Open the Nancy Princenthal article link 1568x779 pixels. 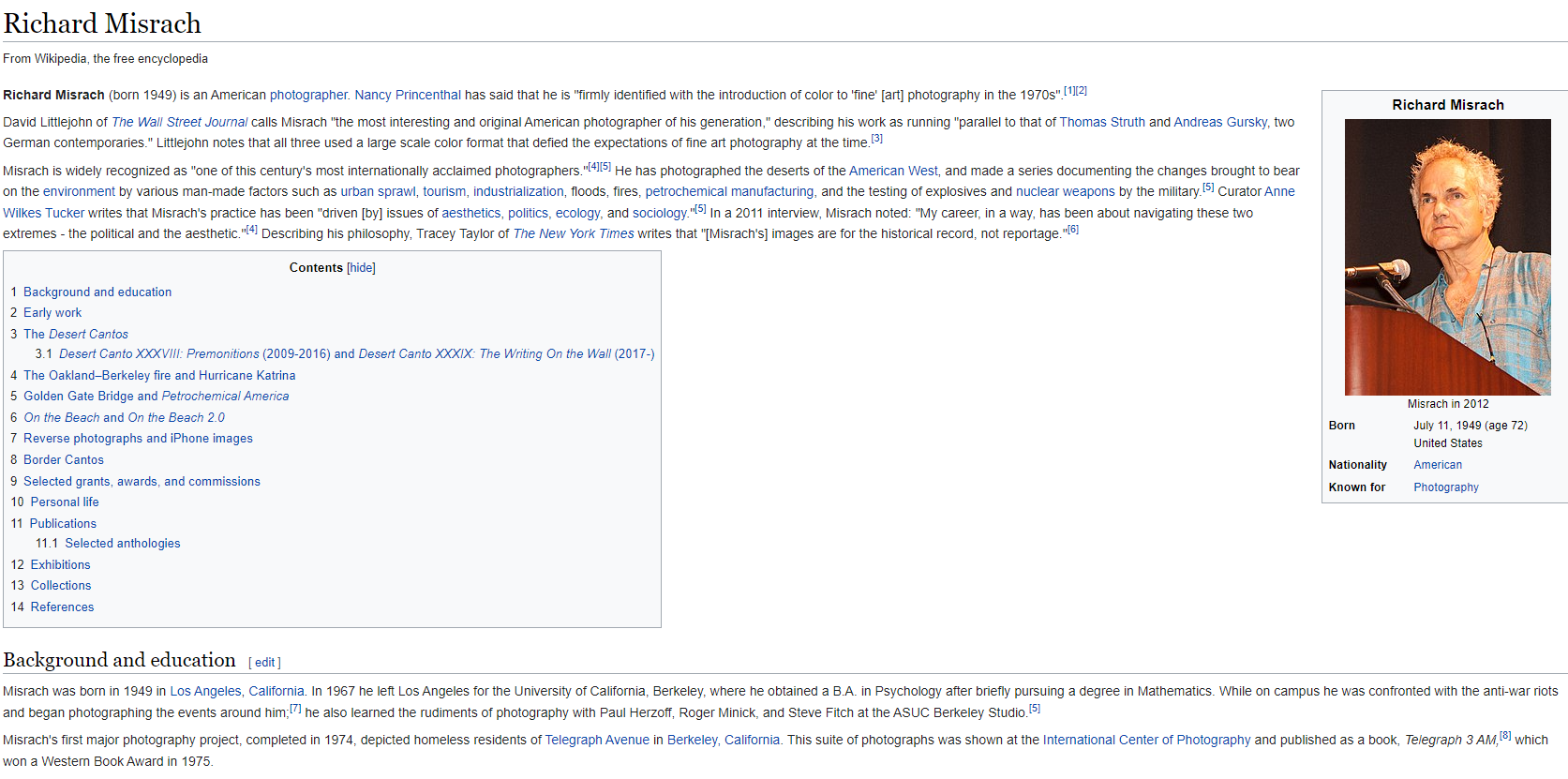click(408, 95)
